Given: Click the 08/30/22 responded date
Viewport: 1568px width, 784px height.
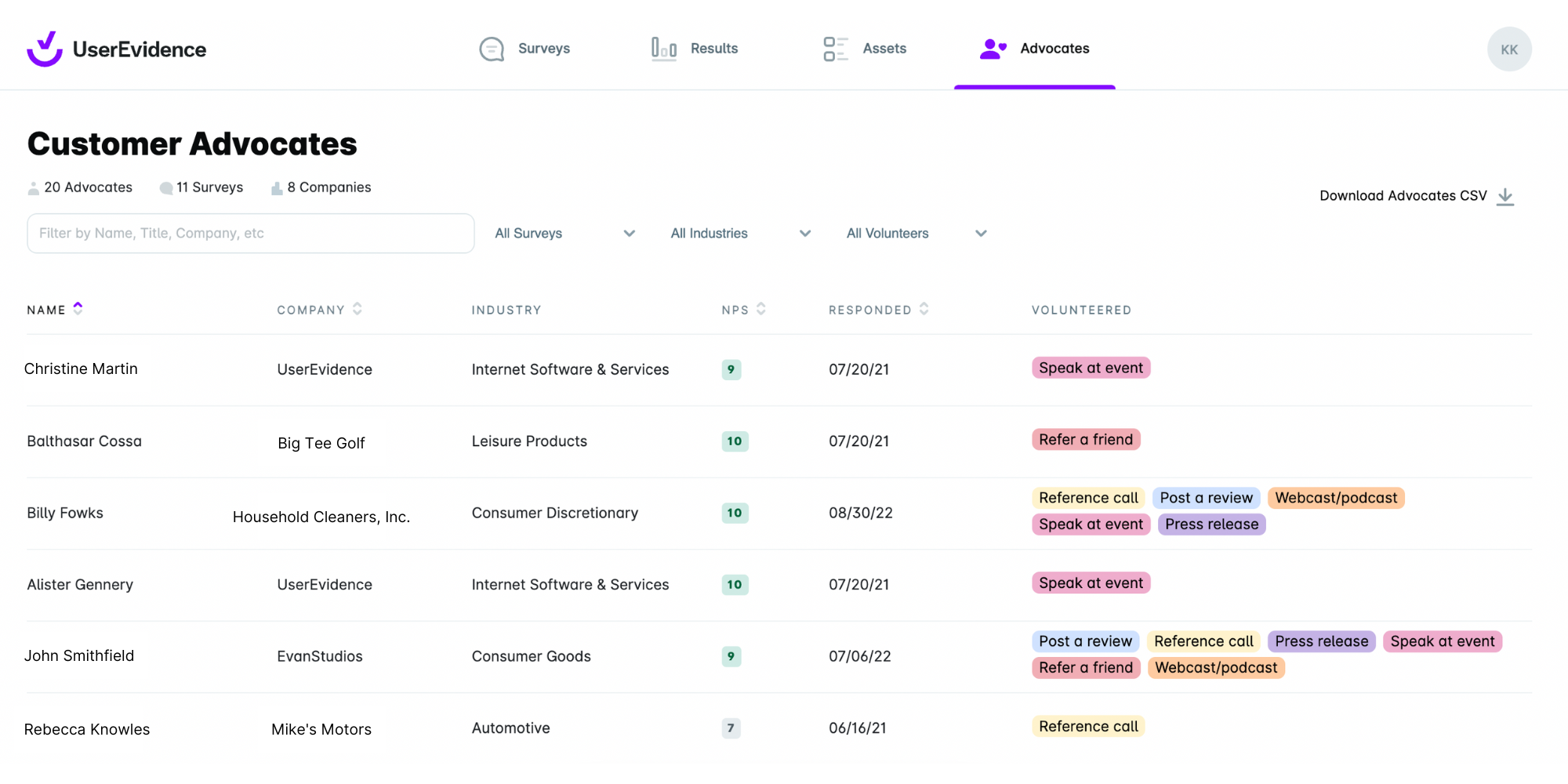Looking at the screenshot, I should click(861, 514).
